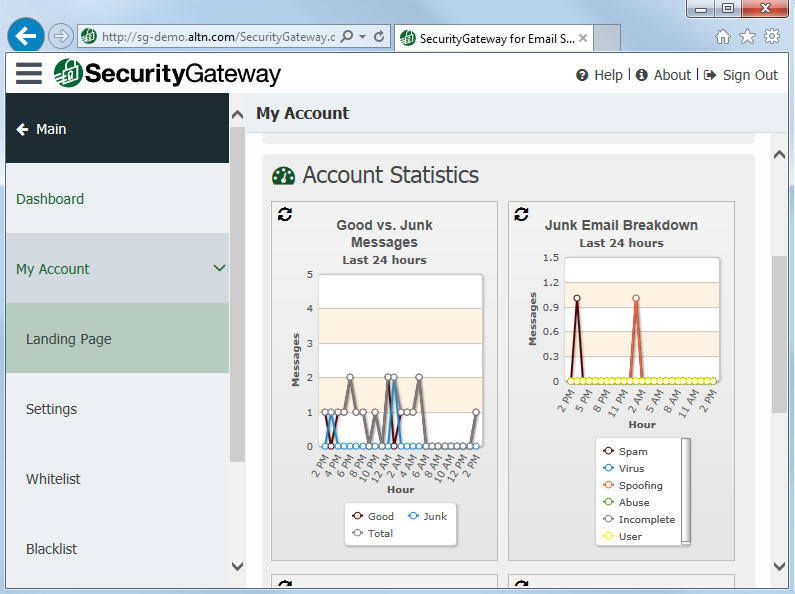Click the Sign Out exit icon

710,75
